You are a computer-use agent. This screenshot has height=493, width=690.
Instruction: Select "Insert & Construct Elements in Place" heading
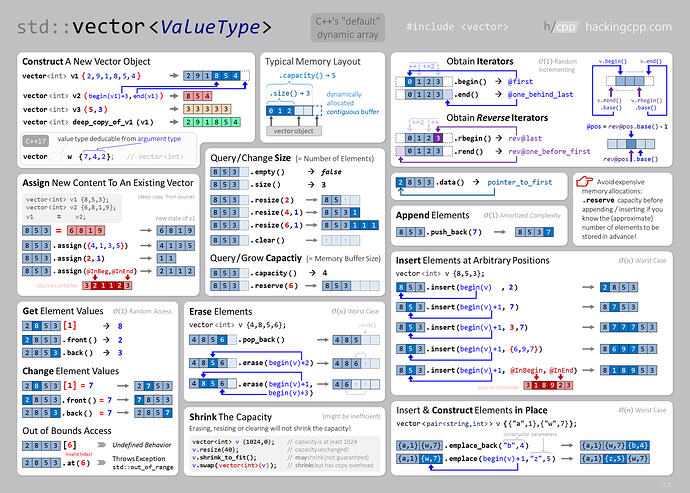pos(471,410)
